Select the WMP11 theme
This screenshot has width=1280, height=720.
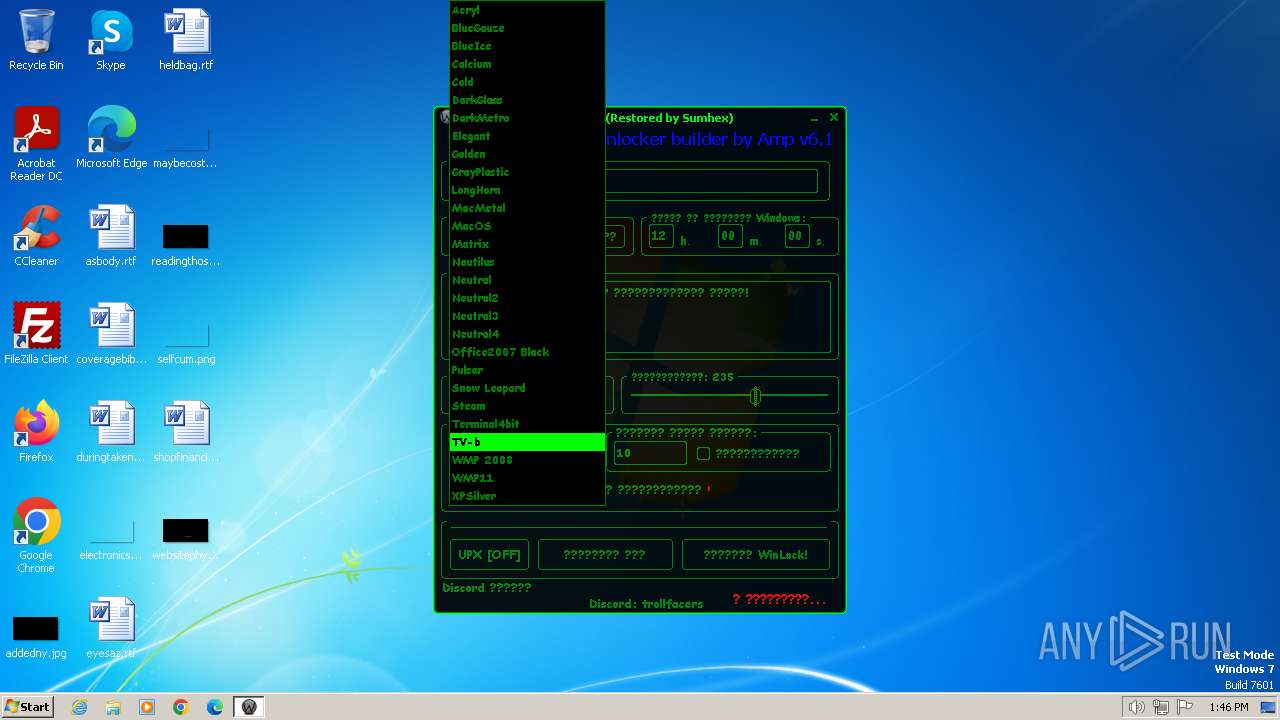[x=527, y=478]
